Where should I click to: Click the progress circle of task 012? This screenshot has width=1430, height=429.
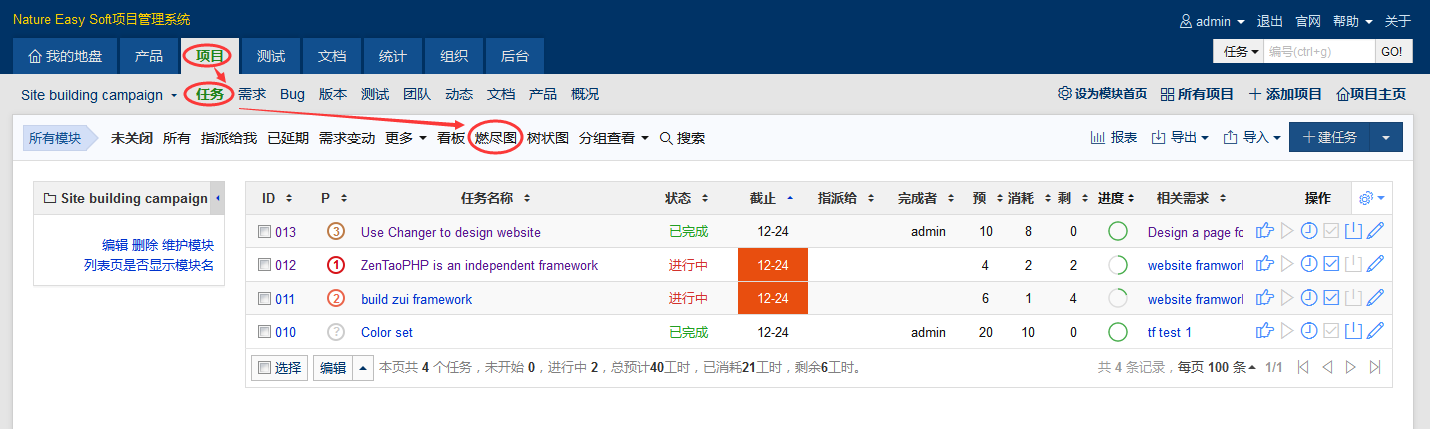(x=1118, y=265)
